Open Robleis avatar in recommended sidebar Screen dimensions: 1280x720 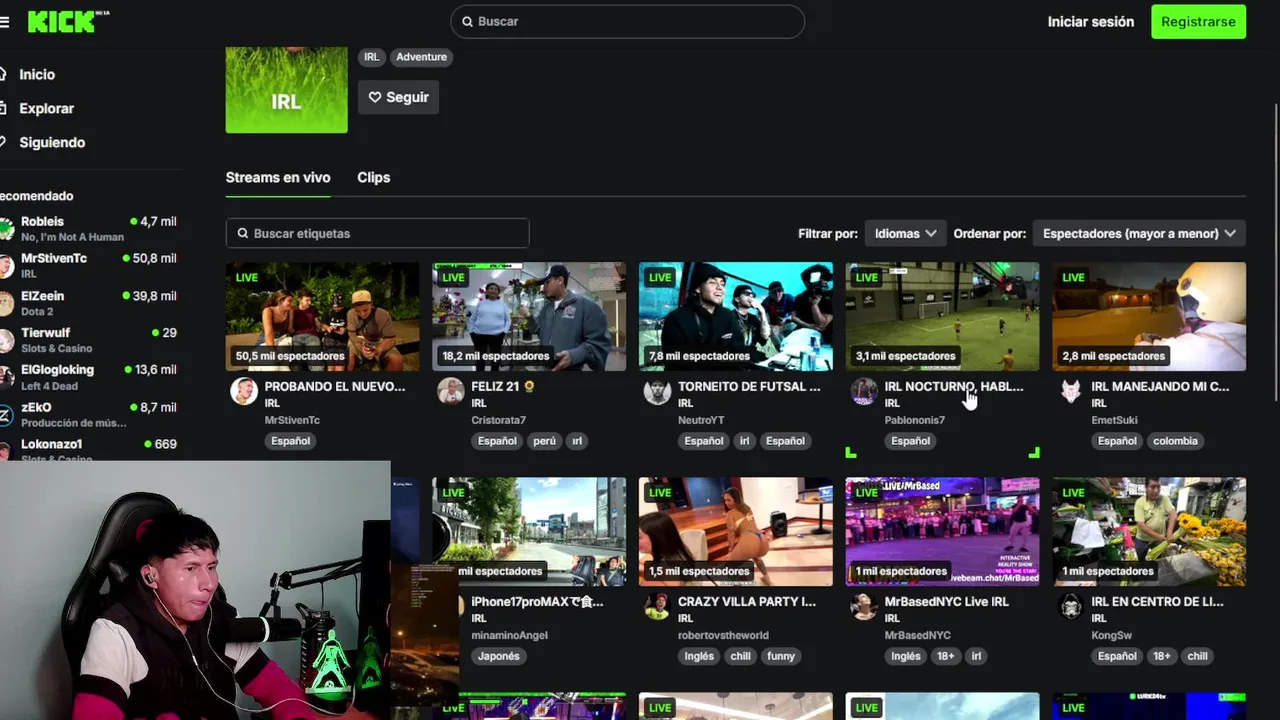click(x=6, y=229)
